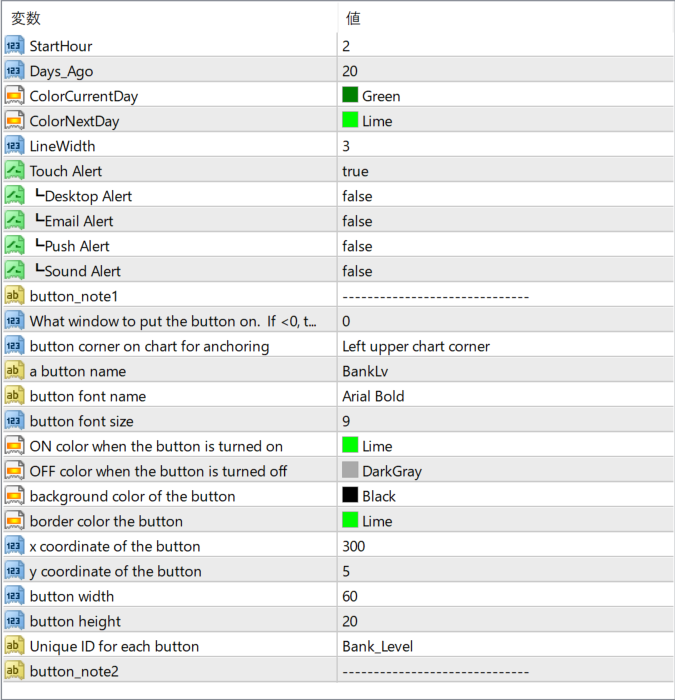Click the icon next to Sound Alert
Viewport: 675px width, 700px height.
coord(14,271)
